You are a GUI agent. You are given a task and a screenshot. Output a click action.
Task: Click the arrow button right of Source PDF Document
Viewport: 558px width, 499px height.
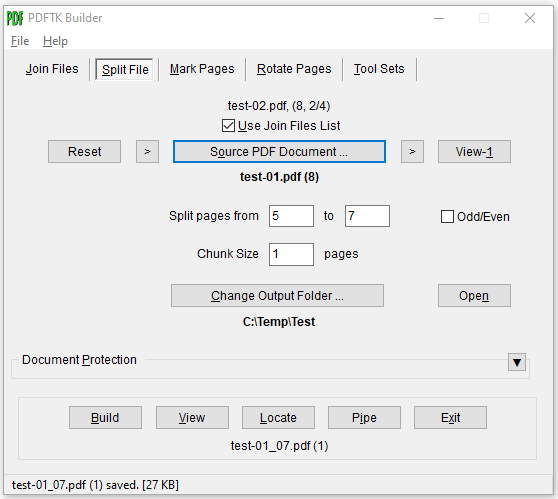[412, 152]
